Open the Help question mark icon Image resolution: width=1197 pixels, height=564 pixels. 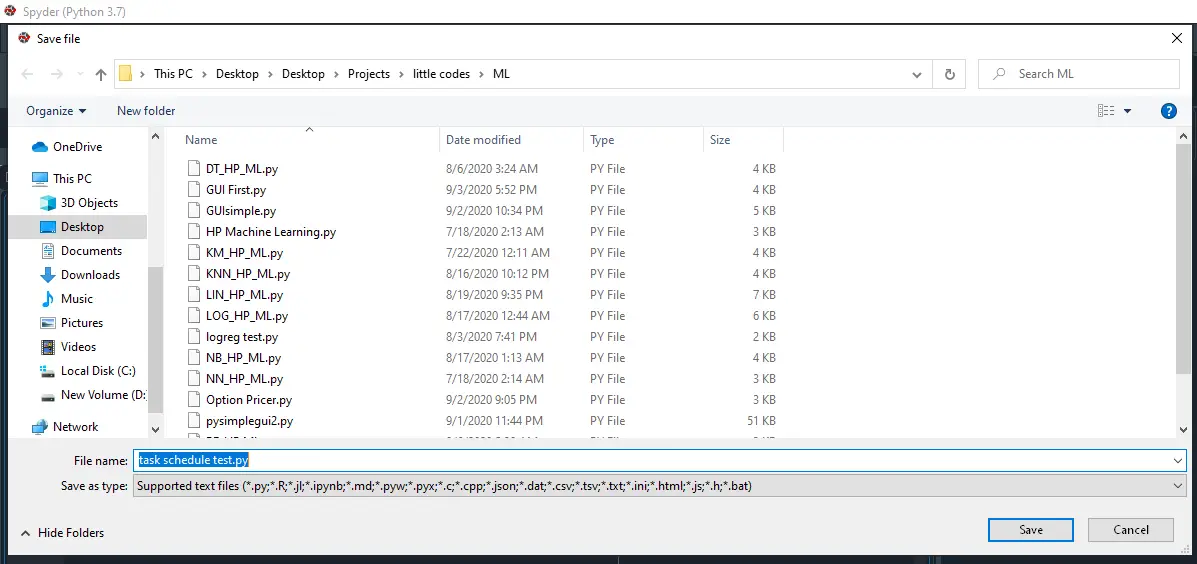point(1168,111)
